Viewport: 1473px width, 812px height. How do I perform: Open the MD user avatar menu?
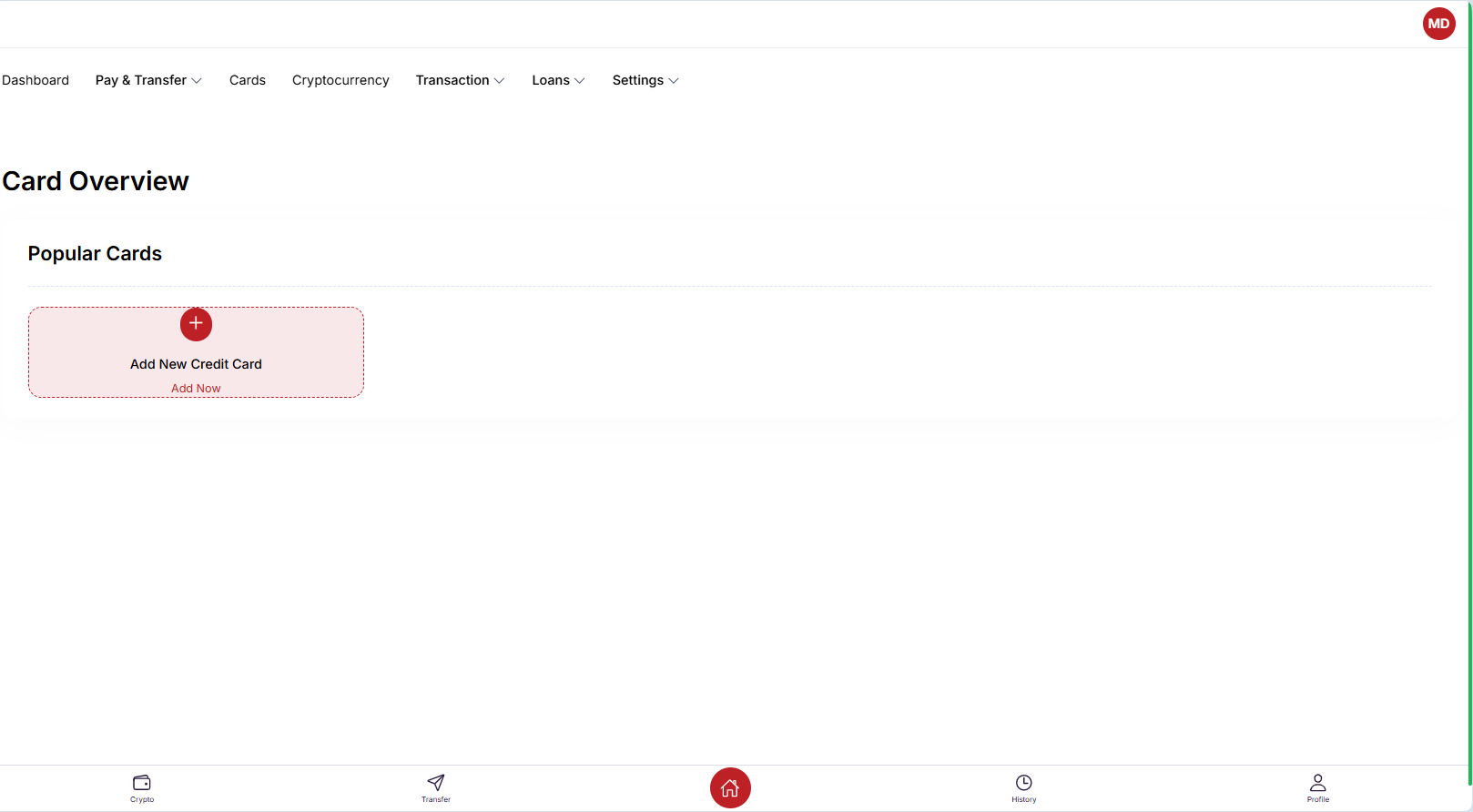(1438, 24)
